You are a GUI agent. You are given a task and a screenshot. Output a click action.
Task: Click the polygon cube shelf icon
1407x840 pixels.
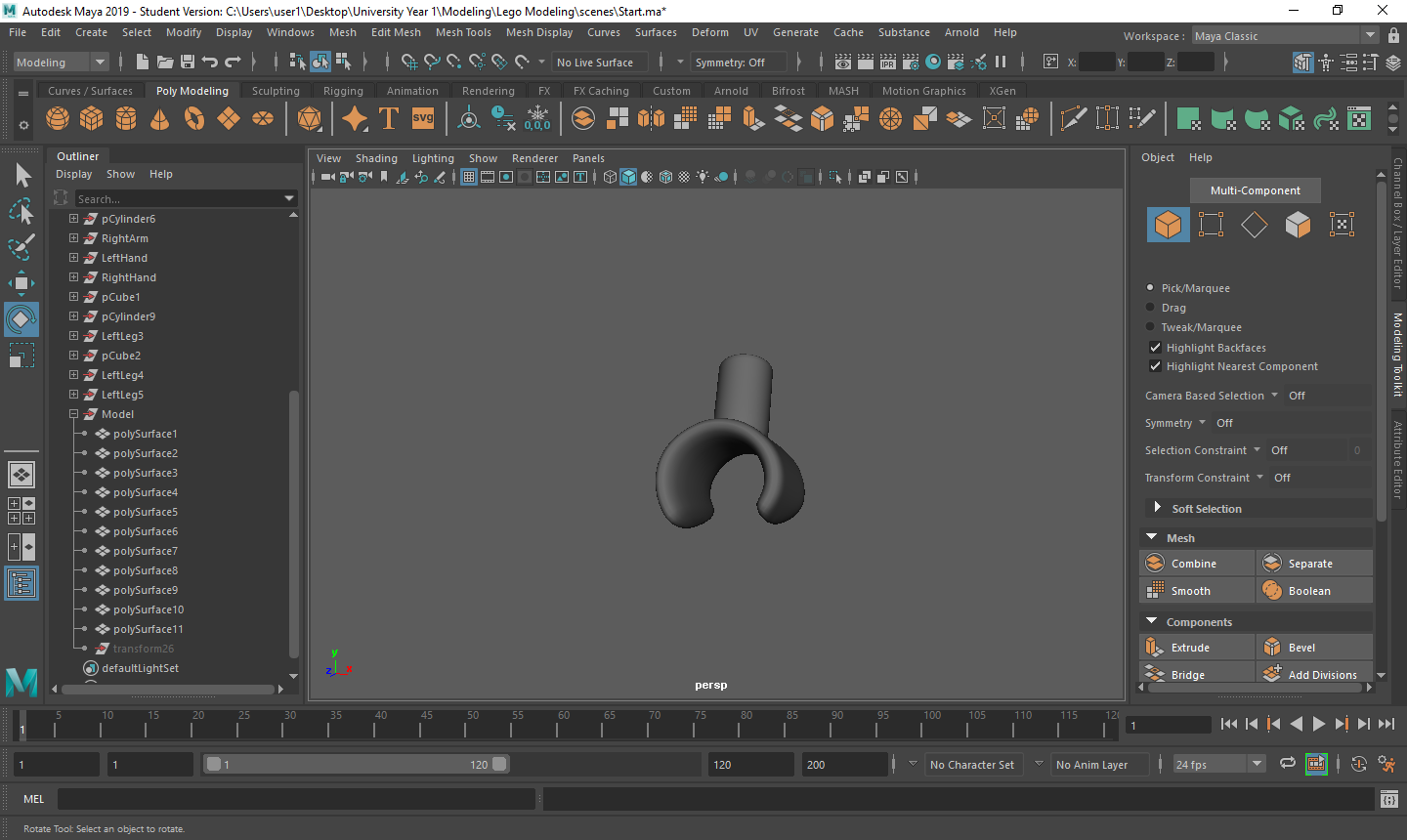pyautogui.click(x=91, y=119)
